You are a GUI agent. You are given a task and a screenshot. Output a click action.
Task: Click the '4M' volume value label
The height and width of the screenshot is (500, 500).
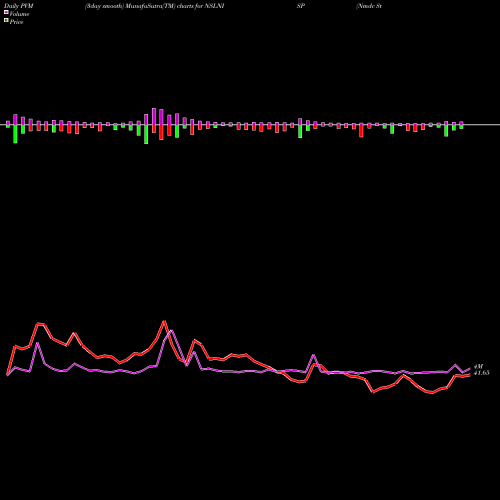coord(478,367)
